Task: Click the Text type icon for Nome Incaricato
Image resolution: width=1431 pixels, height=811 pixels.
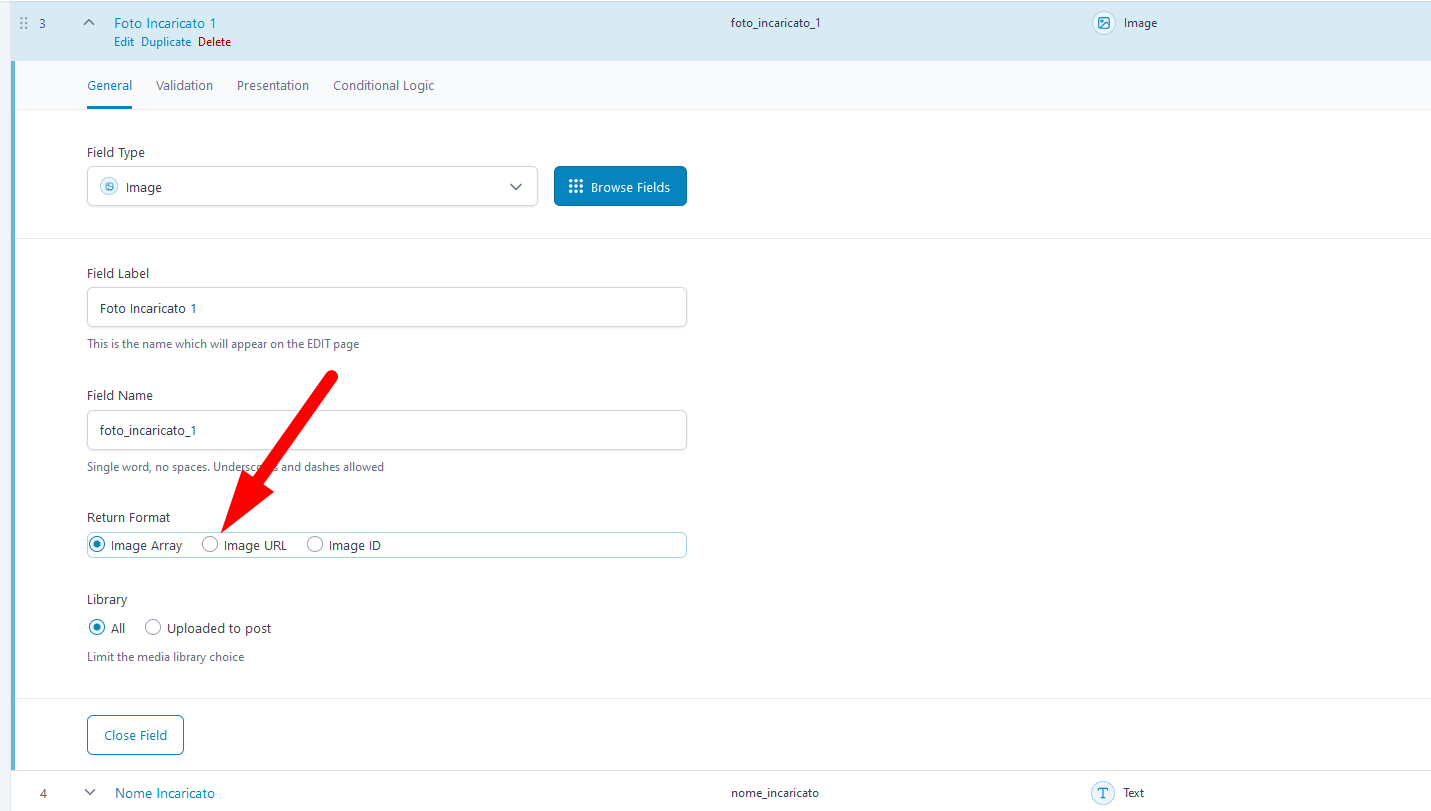Action: (1103, 793)
